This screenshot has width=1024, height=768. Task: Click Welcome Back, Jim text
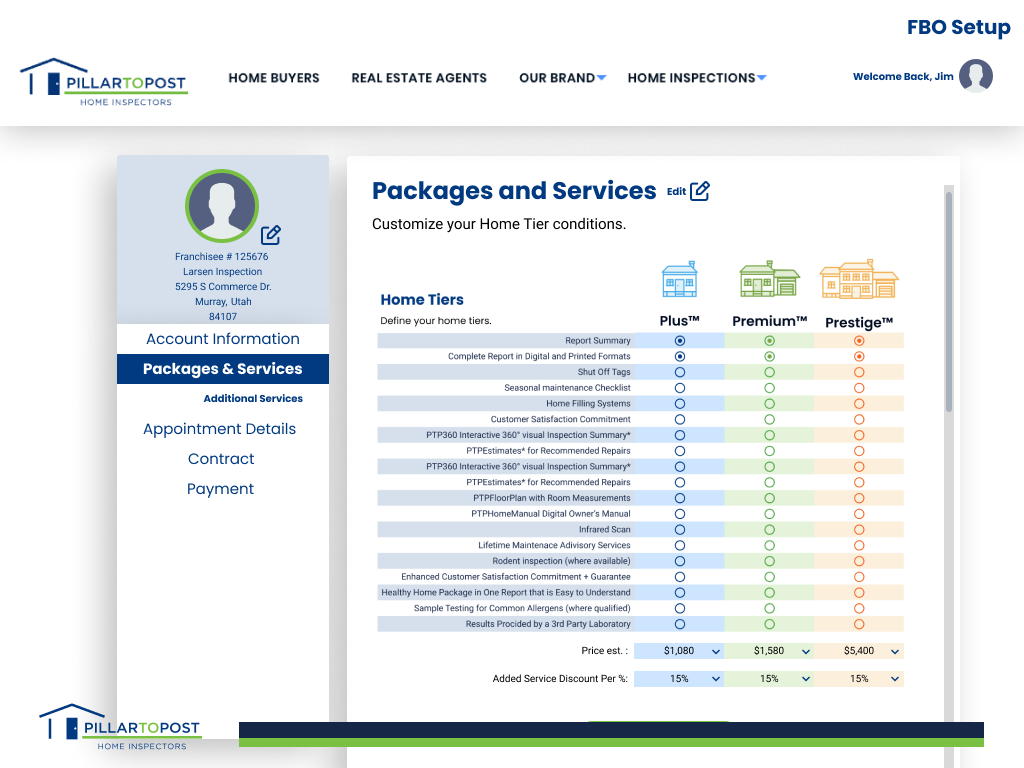[903, 76]
